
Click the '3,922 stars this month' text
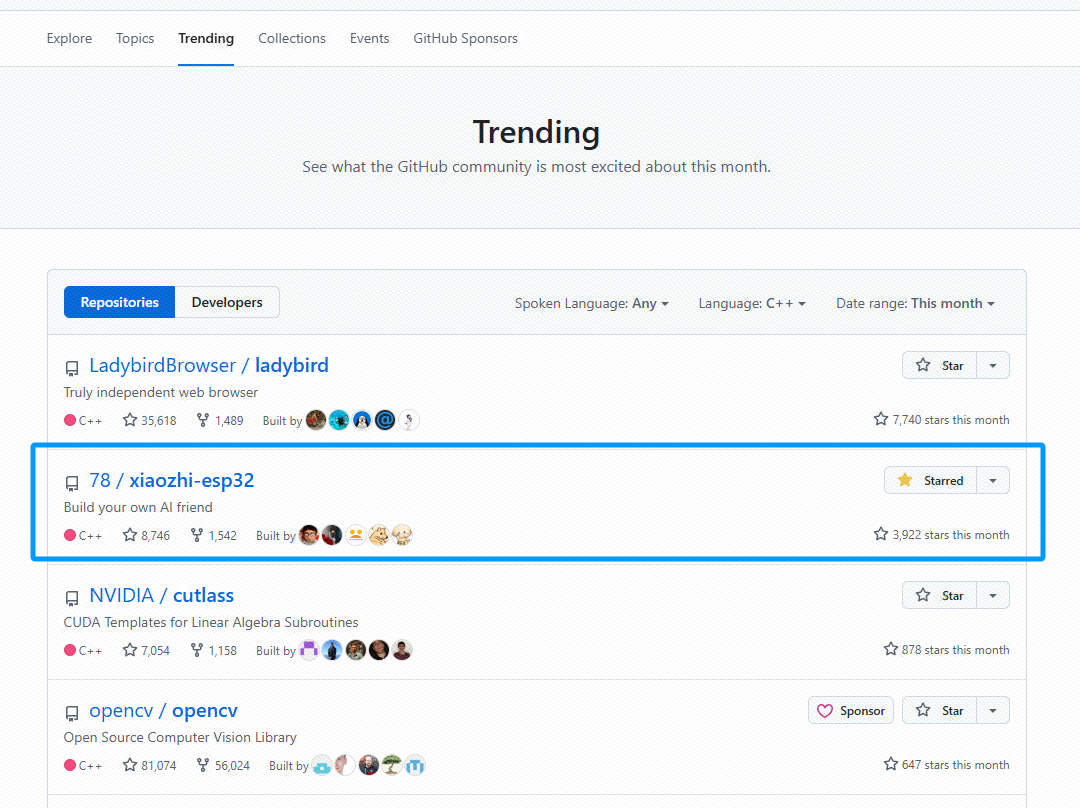951,535
